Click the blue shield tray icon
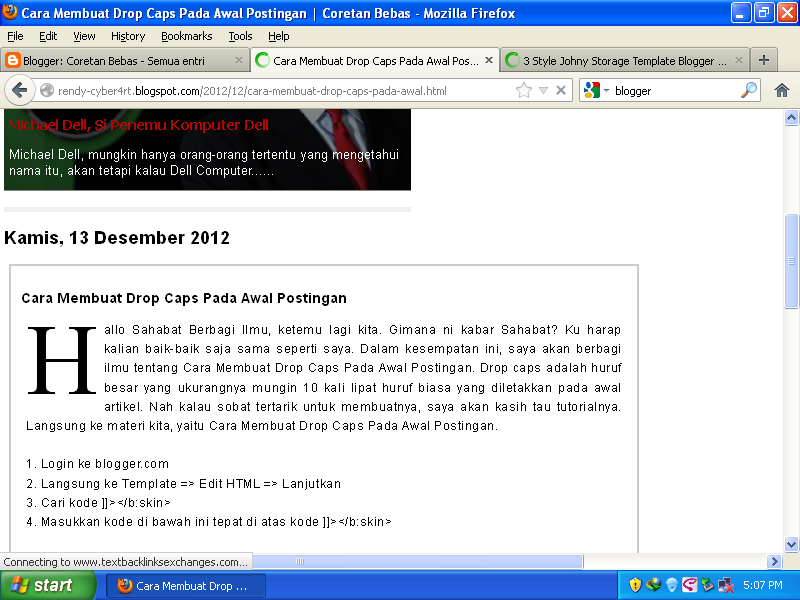The width and height of the screenshot is (800, 600). pyautogui.click(x=671, y=585)
